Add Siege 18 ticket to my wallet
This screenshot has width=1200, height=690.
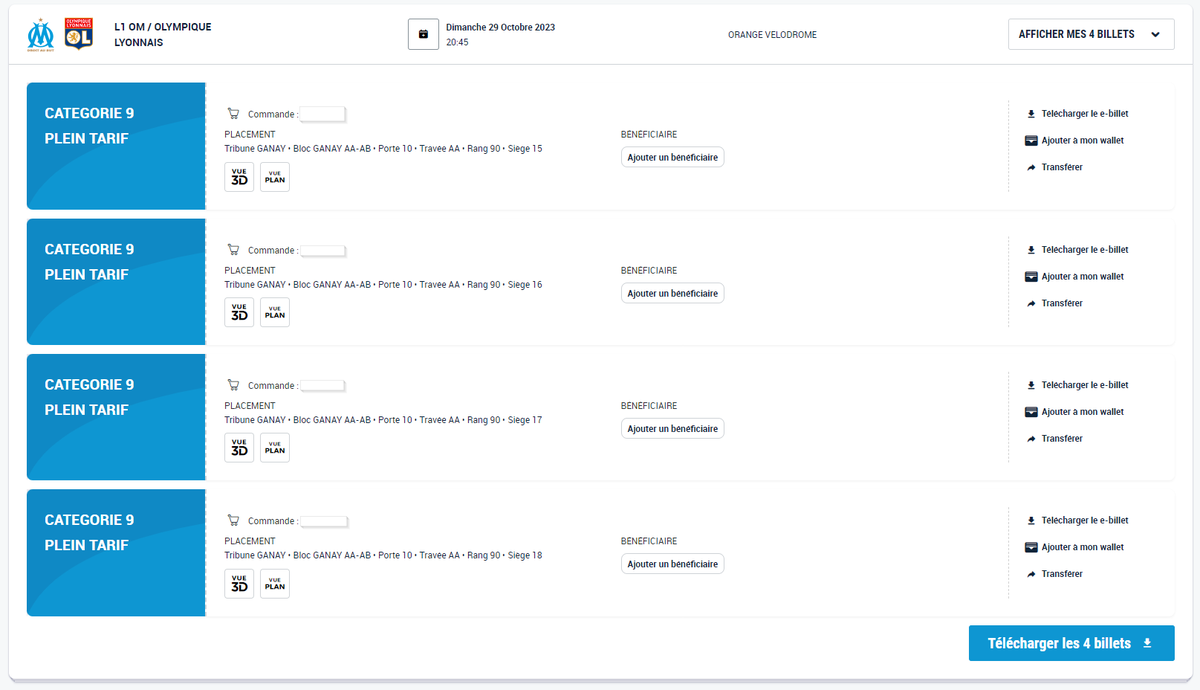pyautogui.click(x=1075, y=547)
